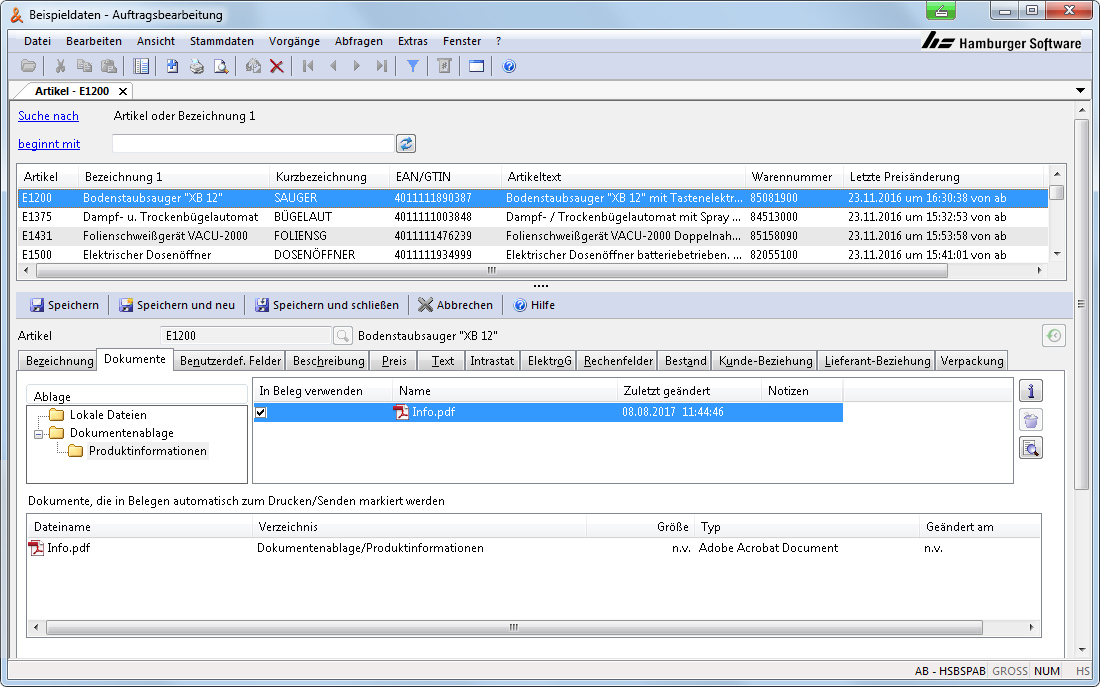
Task: Toggle 'In Beleg verwenden' checkbox for Info.pdf
Action: (261, 412)
